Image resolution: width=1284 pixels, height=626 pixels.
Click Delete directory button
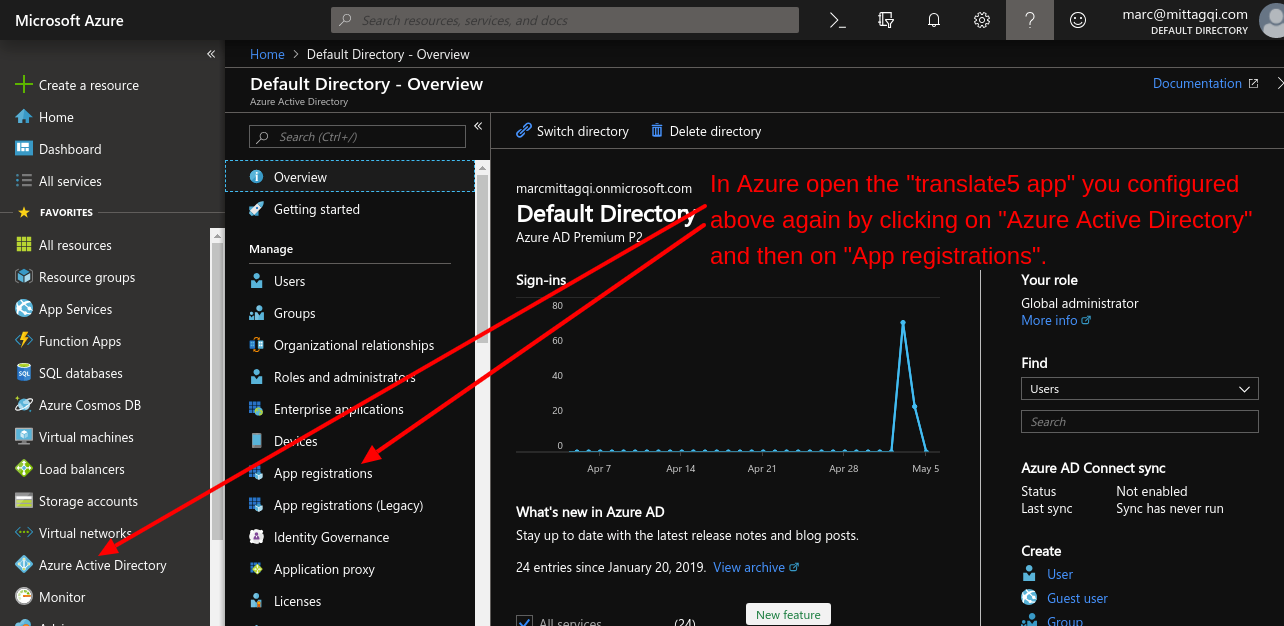[x=706, y=131]
